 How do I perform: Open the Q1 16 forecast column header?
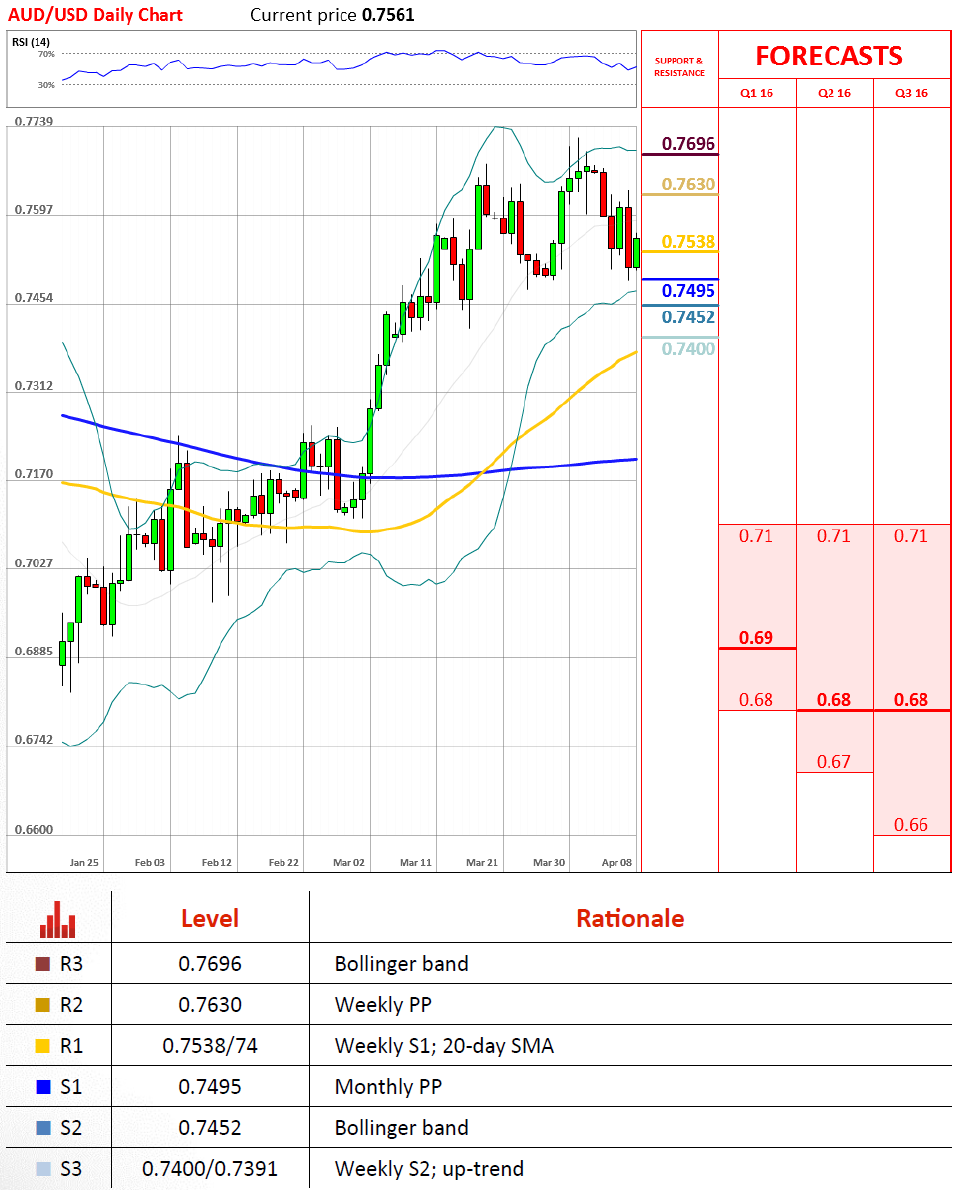pyautogui.click(x=756, y=93)
